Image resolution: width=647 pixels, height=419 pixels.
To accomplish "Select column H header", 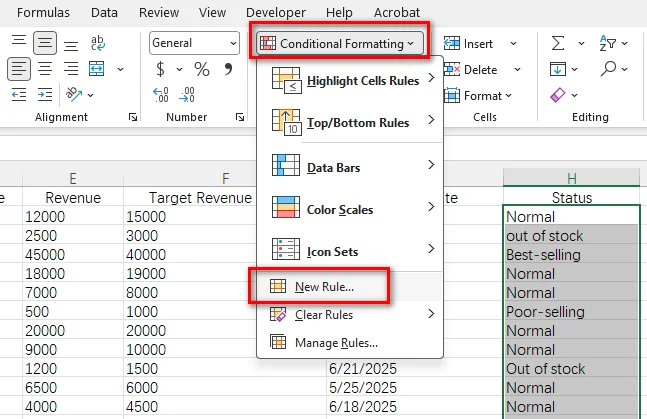I will 572,178.
